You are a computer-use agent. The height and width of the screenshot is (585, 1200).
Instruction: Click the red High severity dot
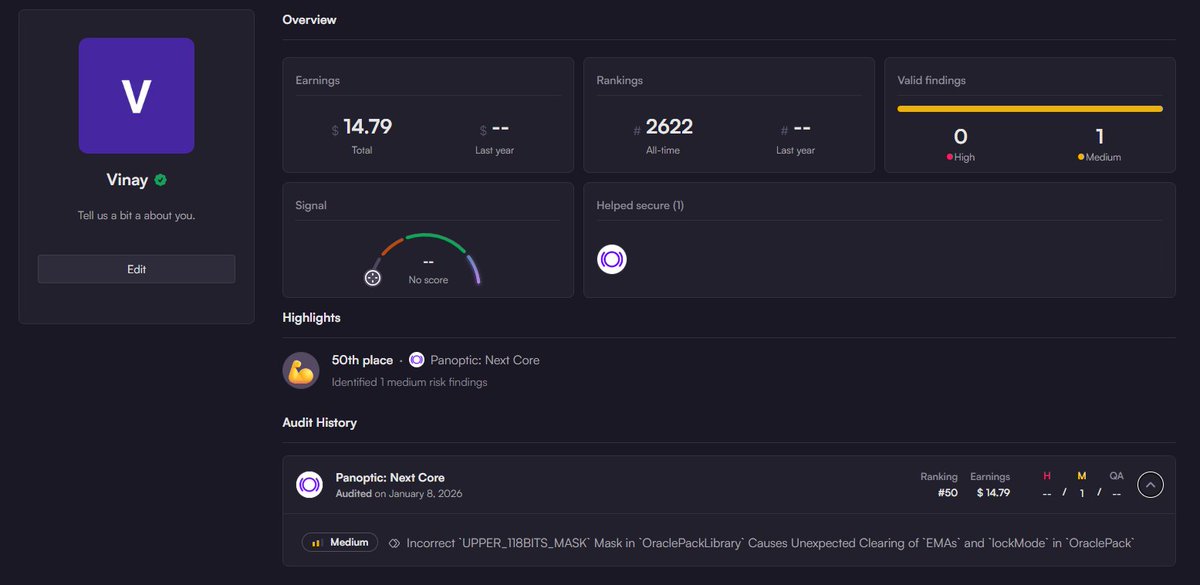point(950,158)
